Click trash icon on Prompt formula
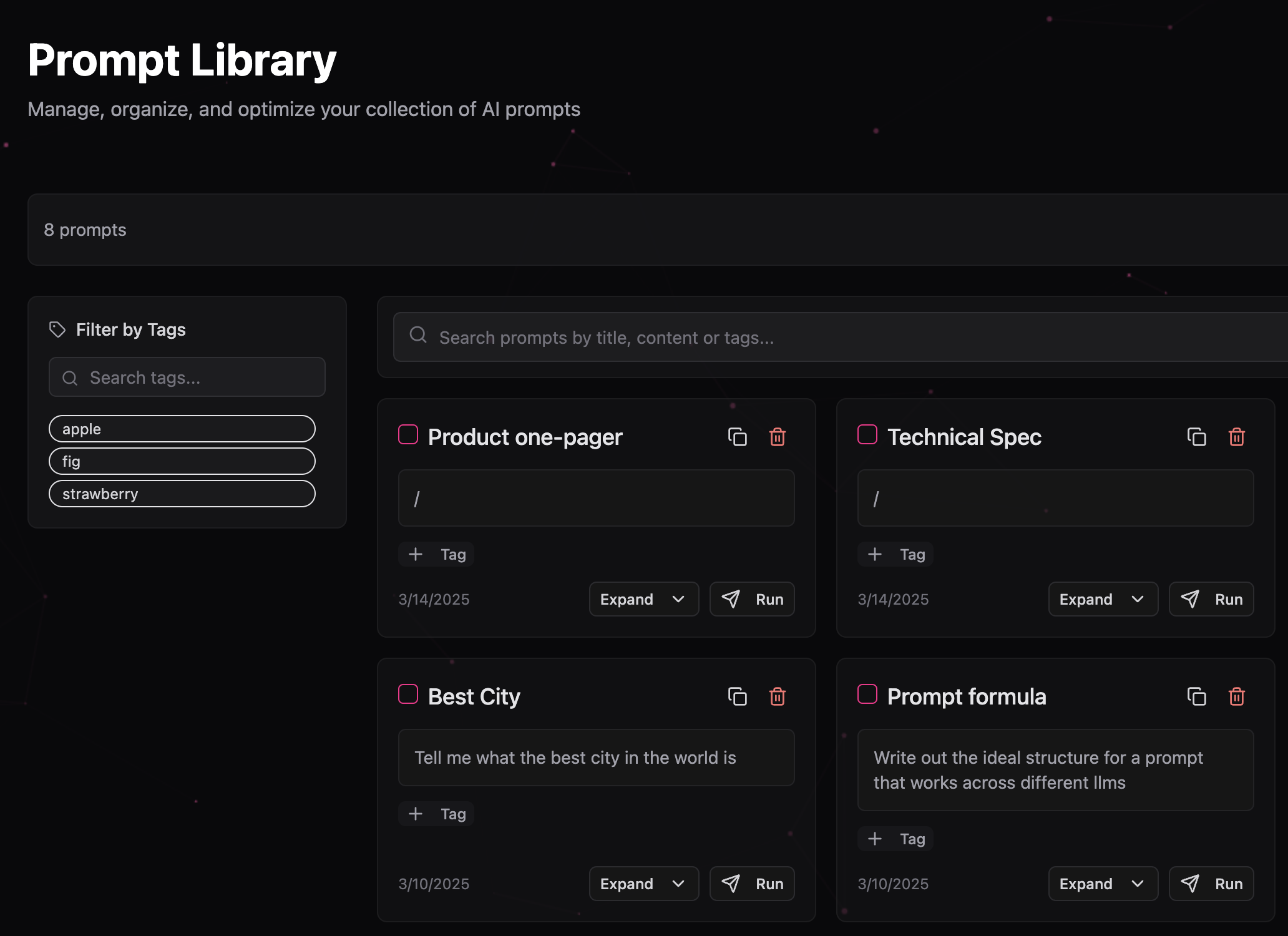 click(x=1237, y=696)
